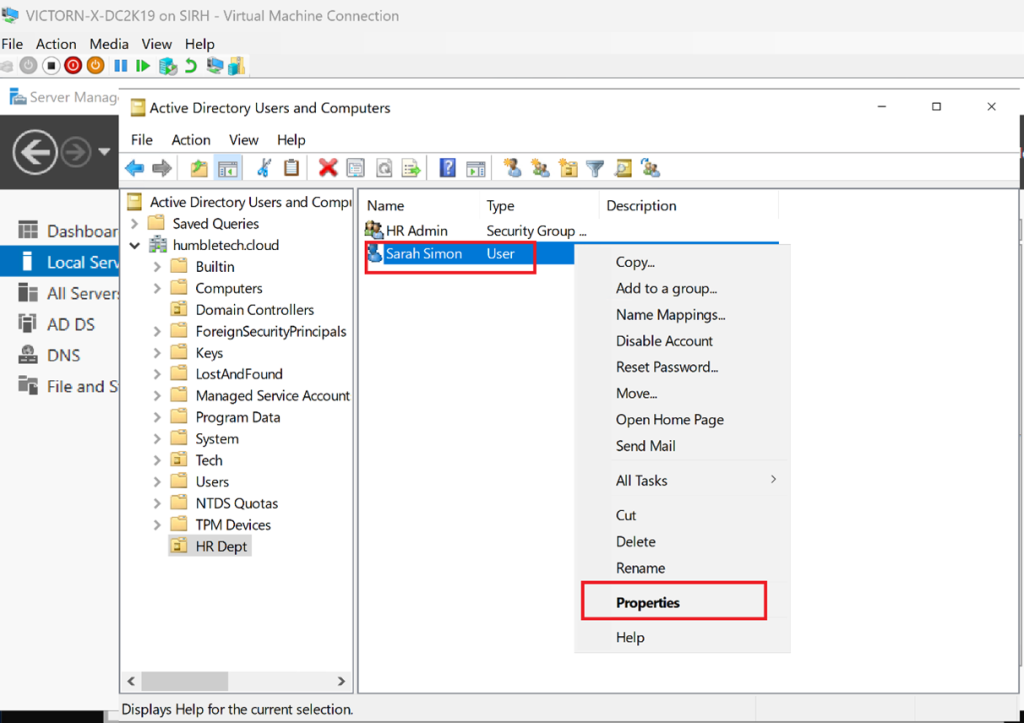Toggle the Show/Hide Console Tree icon
Screen dimensions: 1024x723
tap(228, 169)
